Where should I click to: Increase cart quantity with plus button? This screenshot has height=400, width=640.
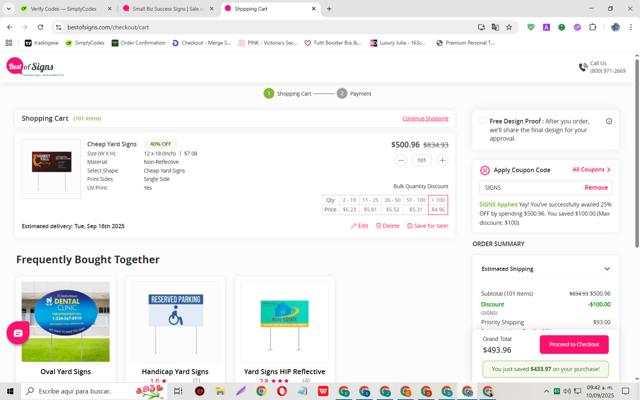click(442, 160)
